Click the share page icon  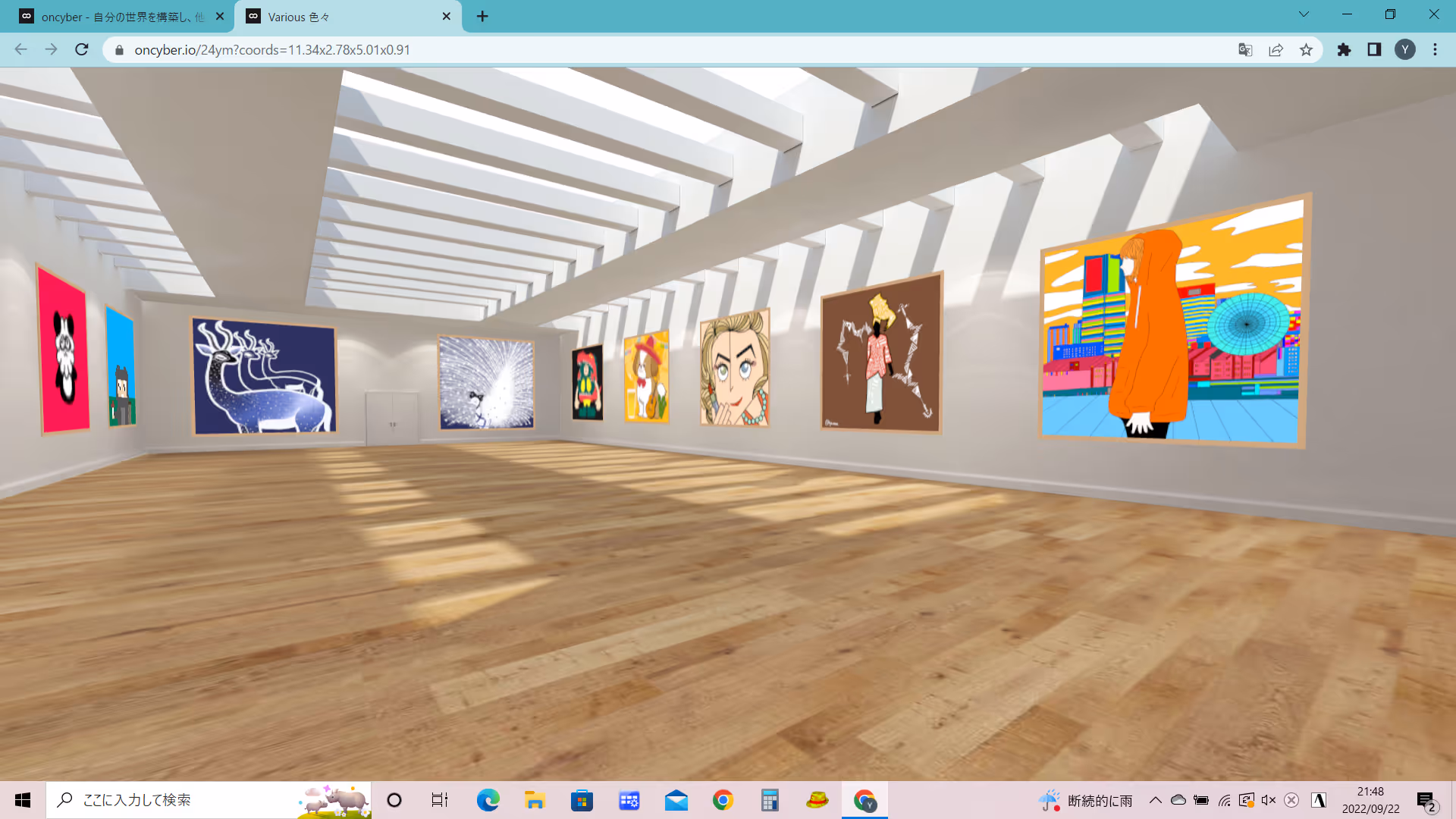1276,50
